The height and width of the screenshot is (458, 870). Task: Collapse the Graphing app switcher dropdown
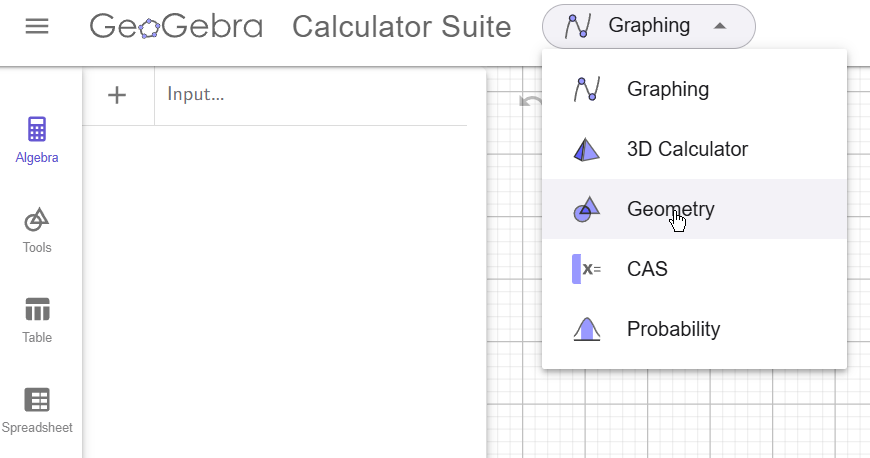648,26
